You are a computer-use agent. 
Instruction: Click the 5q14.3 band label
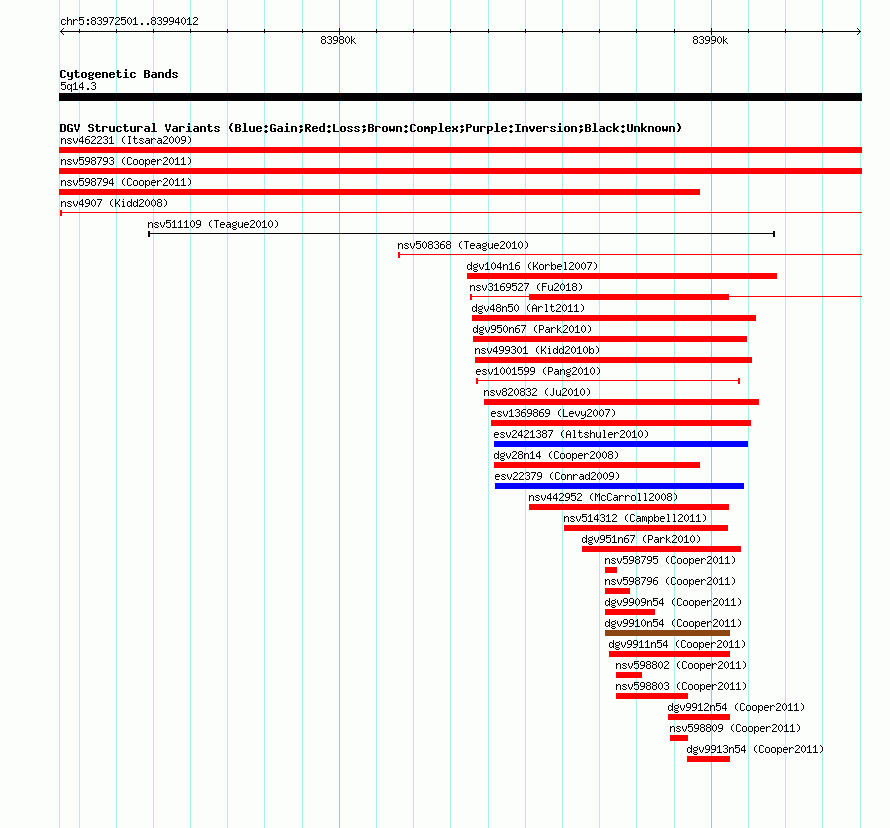tap(78, 86)
